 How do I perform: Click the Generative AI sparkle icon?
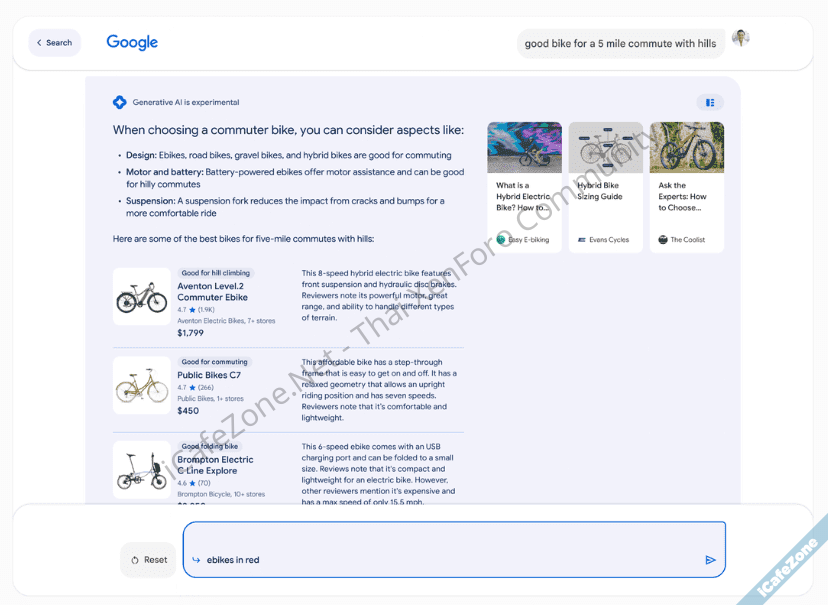(120, 102)
